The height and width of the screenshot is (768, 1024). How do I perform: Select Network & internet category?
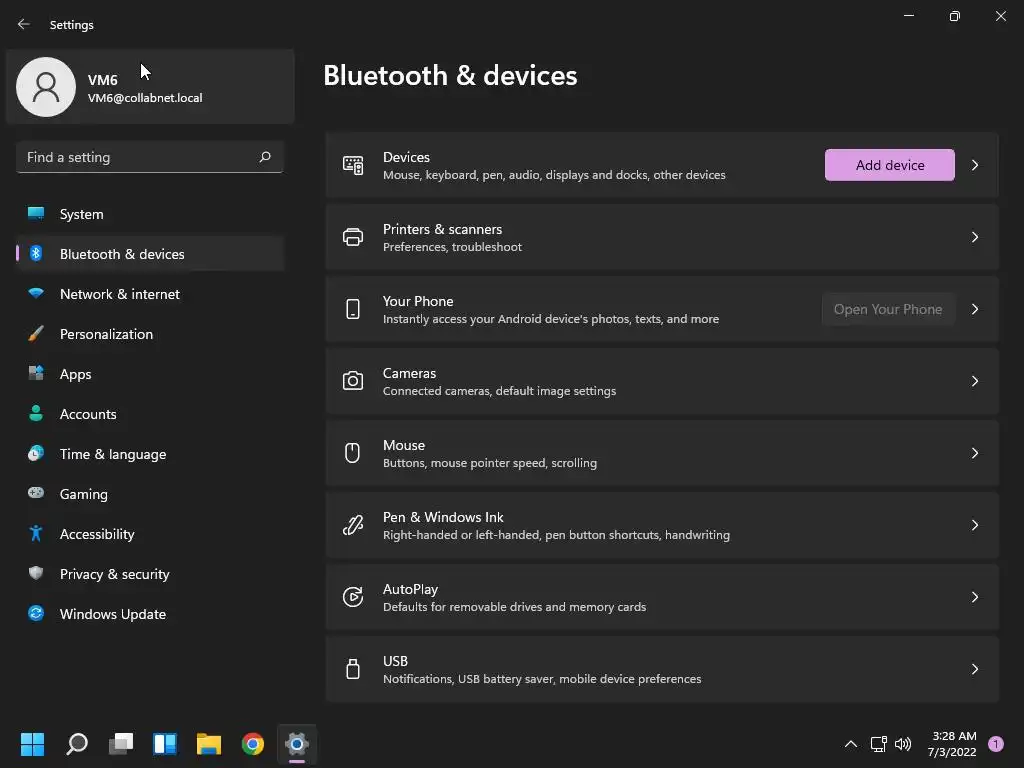[x=150, y=294]
